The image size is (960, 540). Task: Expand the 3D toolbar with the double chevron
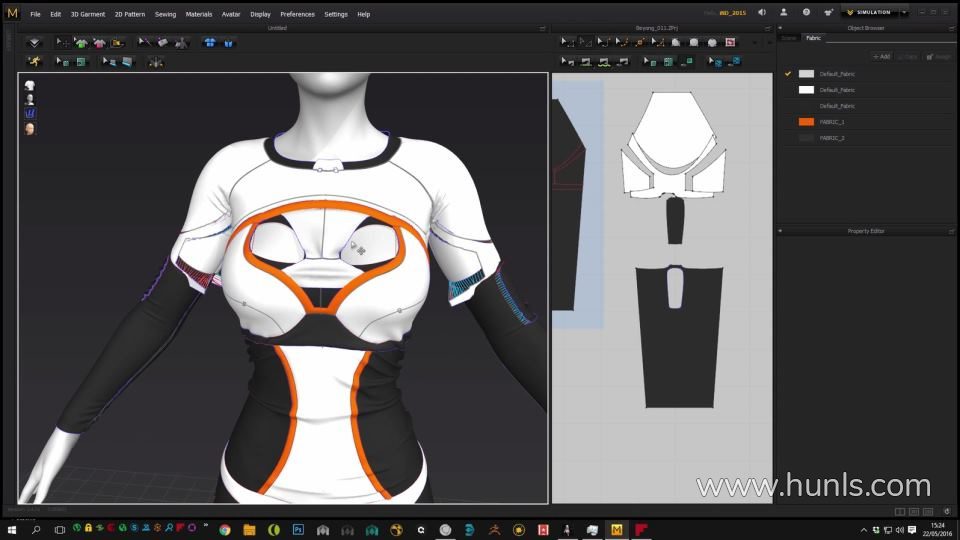(x=34, y=42)
